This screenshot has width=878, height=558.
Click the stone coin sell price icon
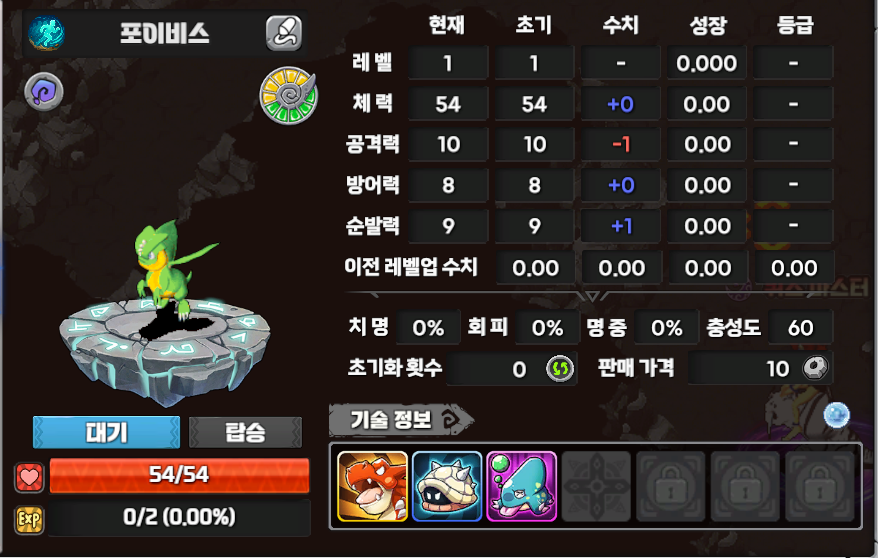[x=815, y=368]
